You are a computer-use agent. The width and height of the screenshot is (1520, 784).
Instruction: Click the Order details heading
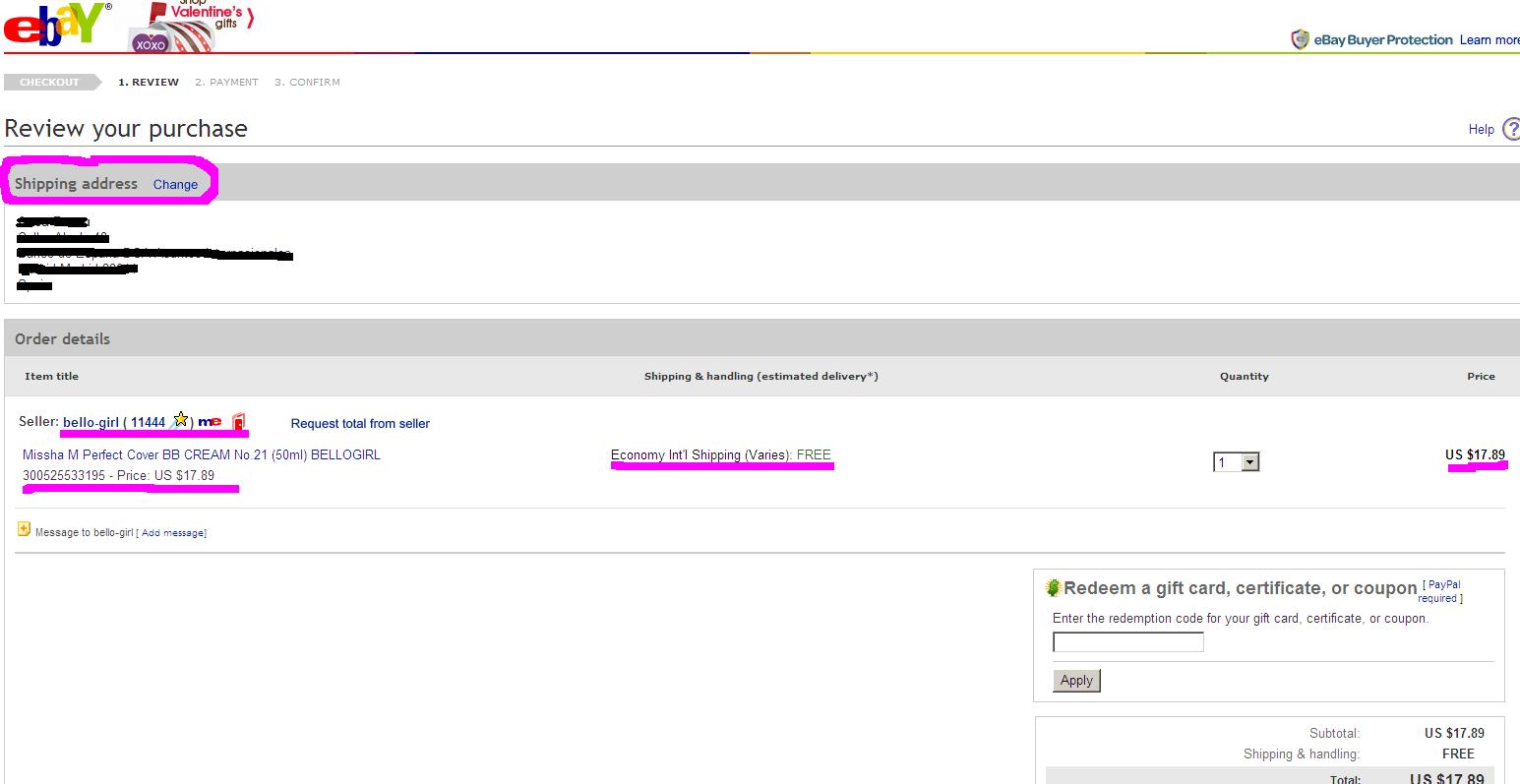click(x=63, y=339)
